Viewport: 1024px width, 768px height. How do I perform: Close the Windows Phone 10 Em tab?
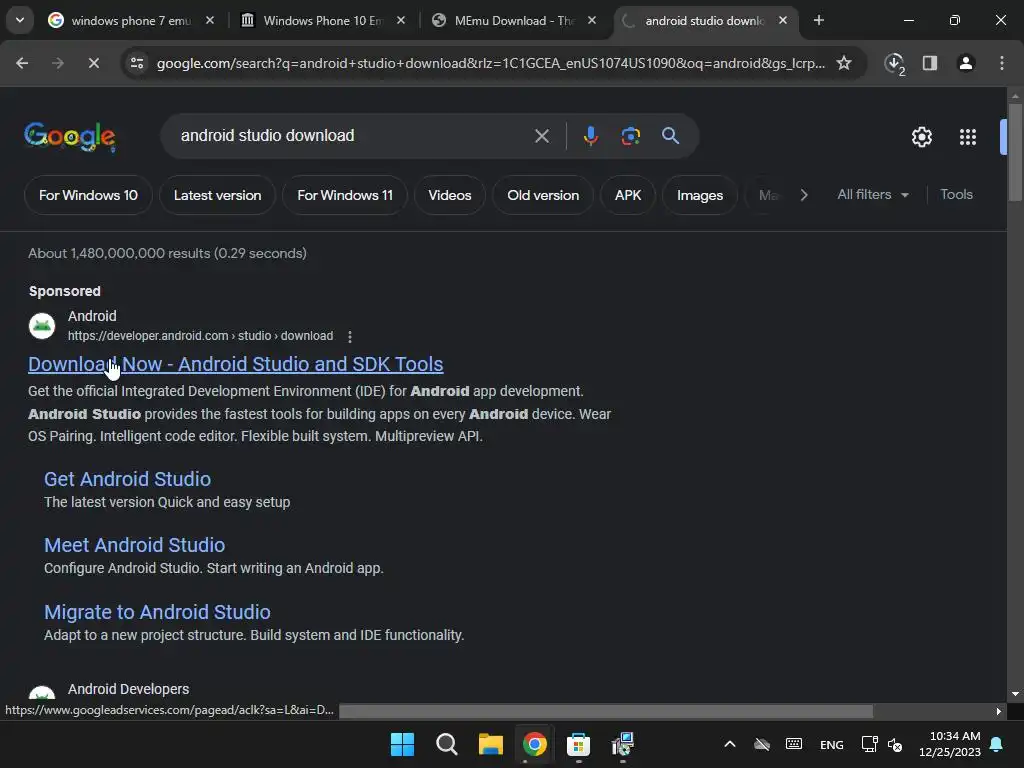point(401,20)
